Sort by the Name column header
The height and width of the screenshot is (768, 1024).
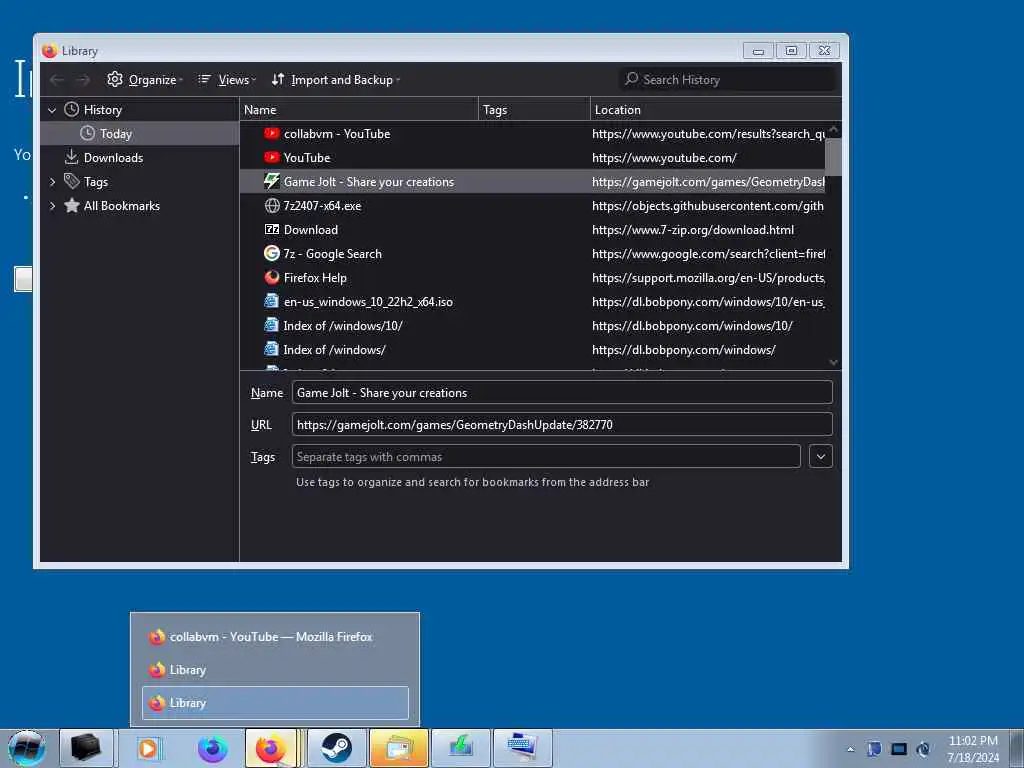pos(359,110)
